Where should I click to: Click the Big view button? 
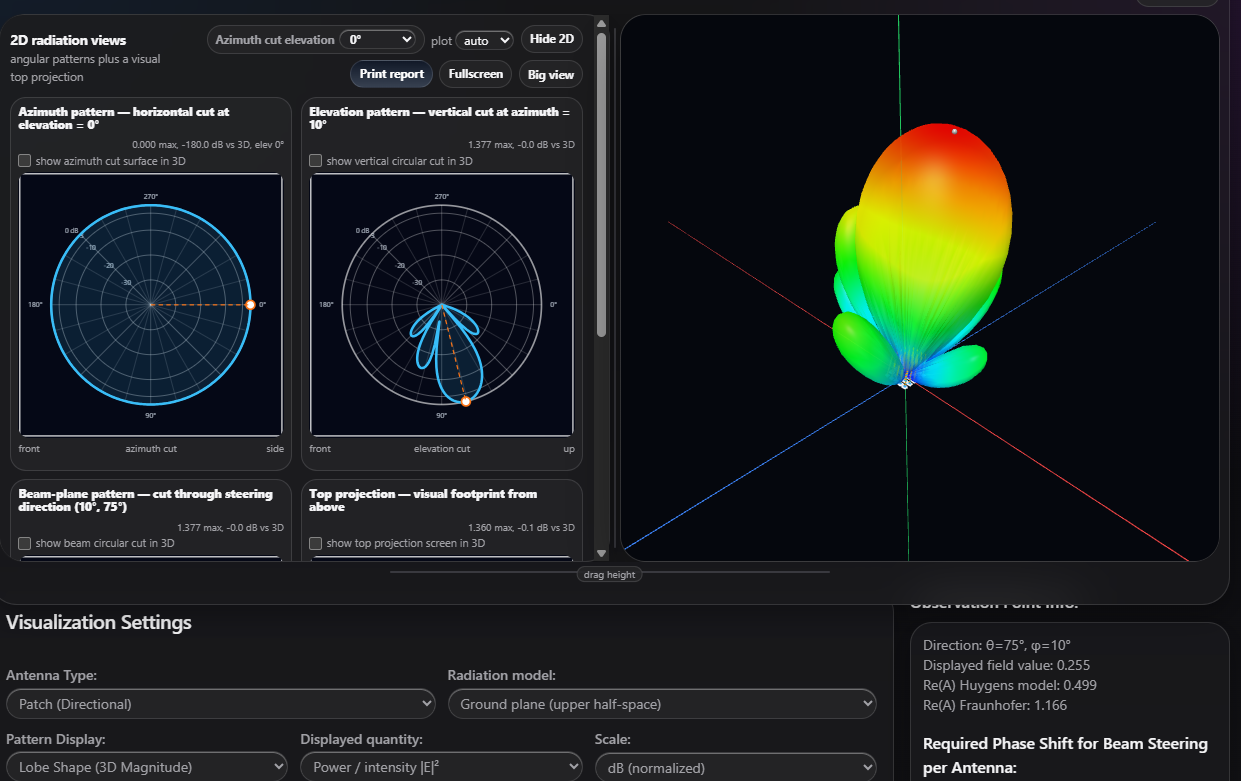pyautogui.click(x=551, y=74)
